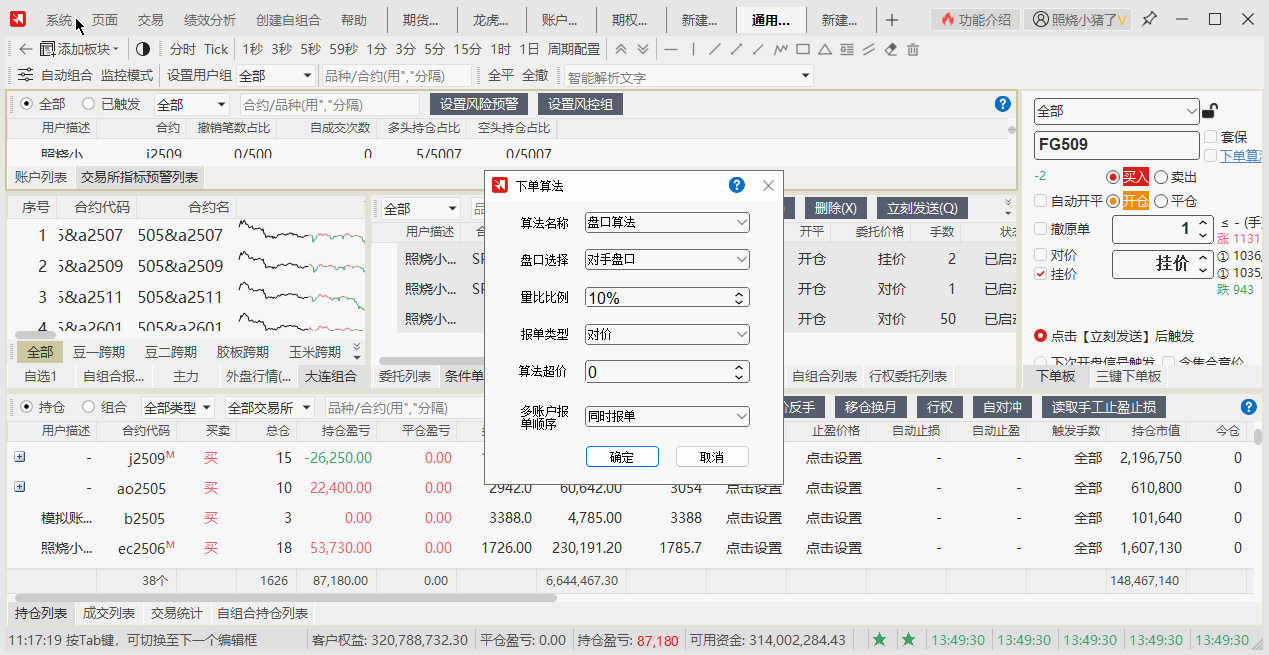Click the second green star in status bar
The image size is (1269, 655).
(x=908, y=640)
